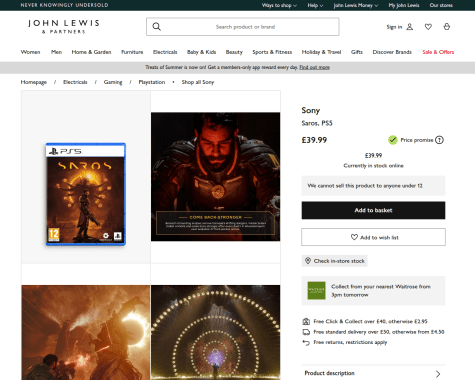Open the eclipse creature battle screenshot
The height and width of the screenshot is (380, 475).
coord(86,332)
